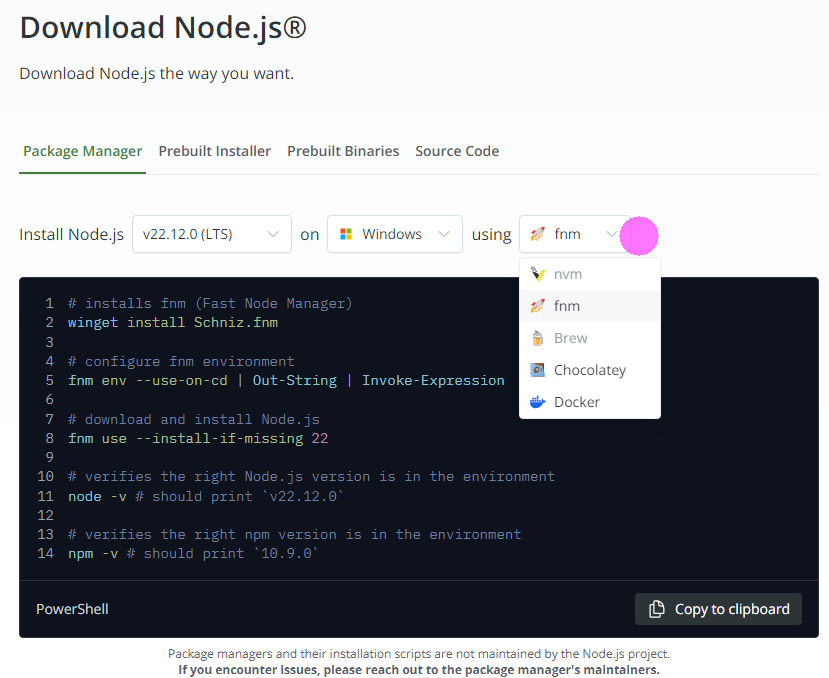Open the Windows platform dropdown

[394, 234]
